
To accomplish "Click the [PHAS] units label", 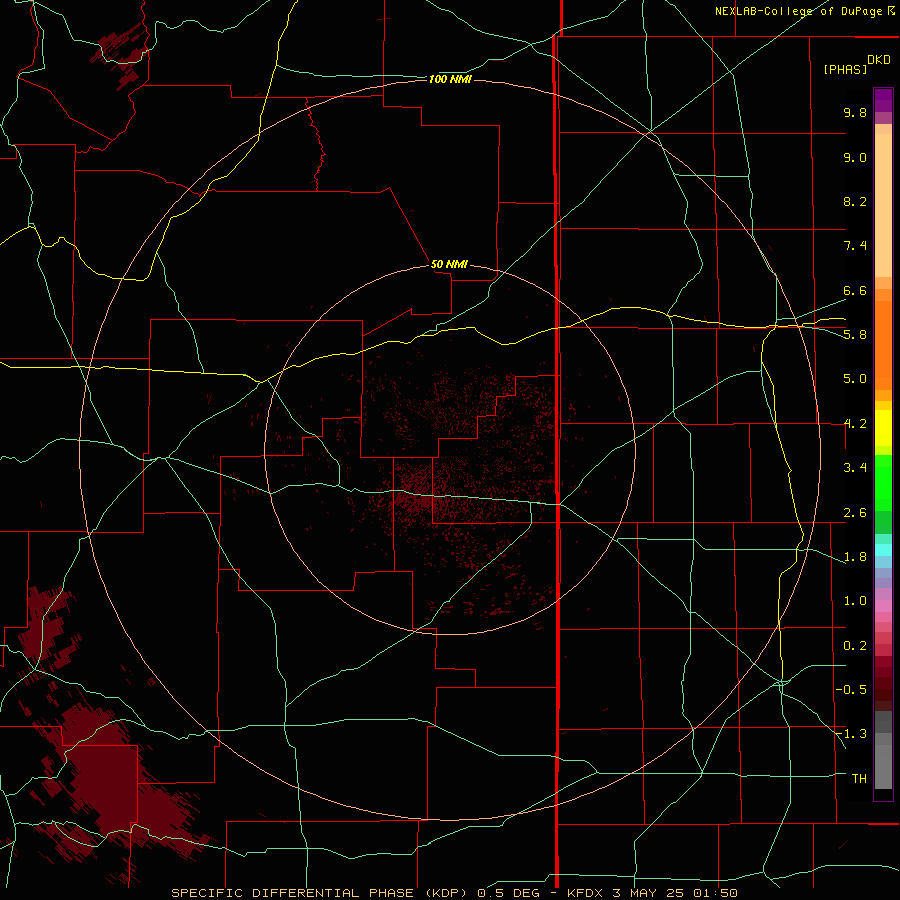I will click(845, 69).
